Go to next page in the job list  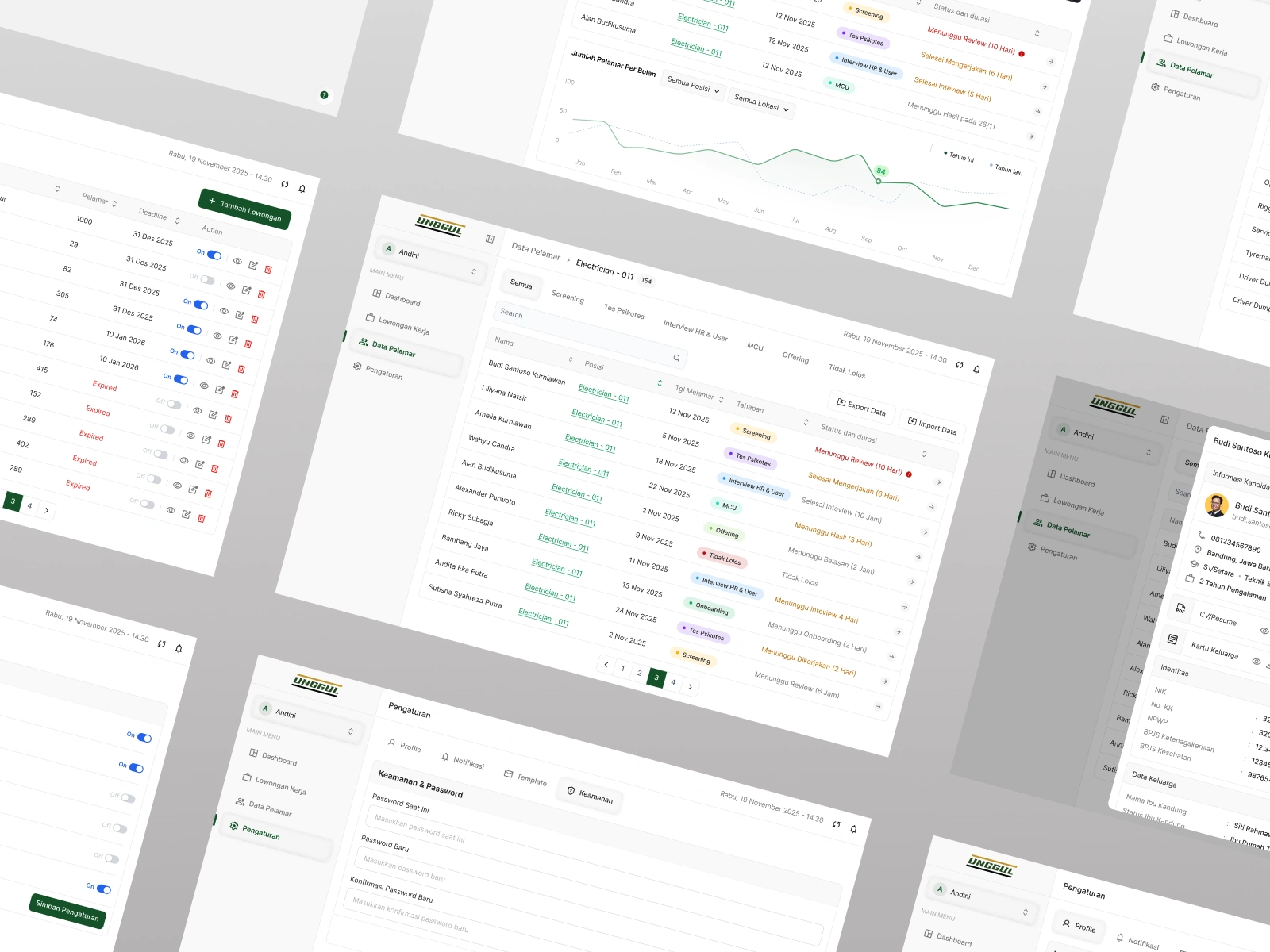point(47,510)
